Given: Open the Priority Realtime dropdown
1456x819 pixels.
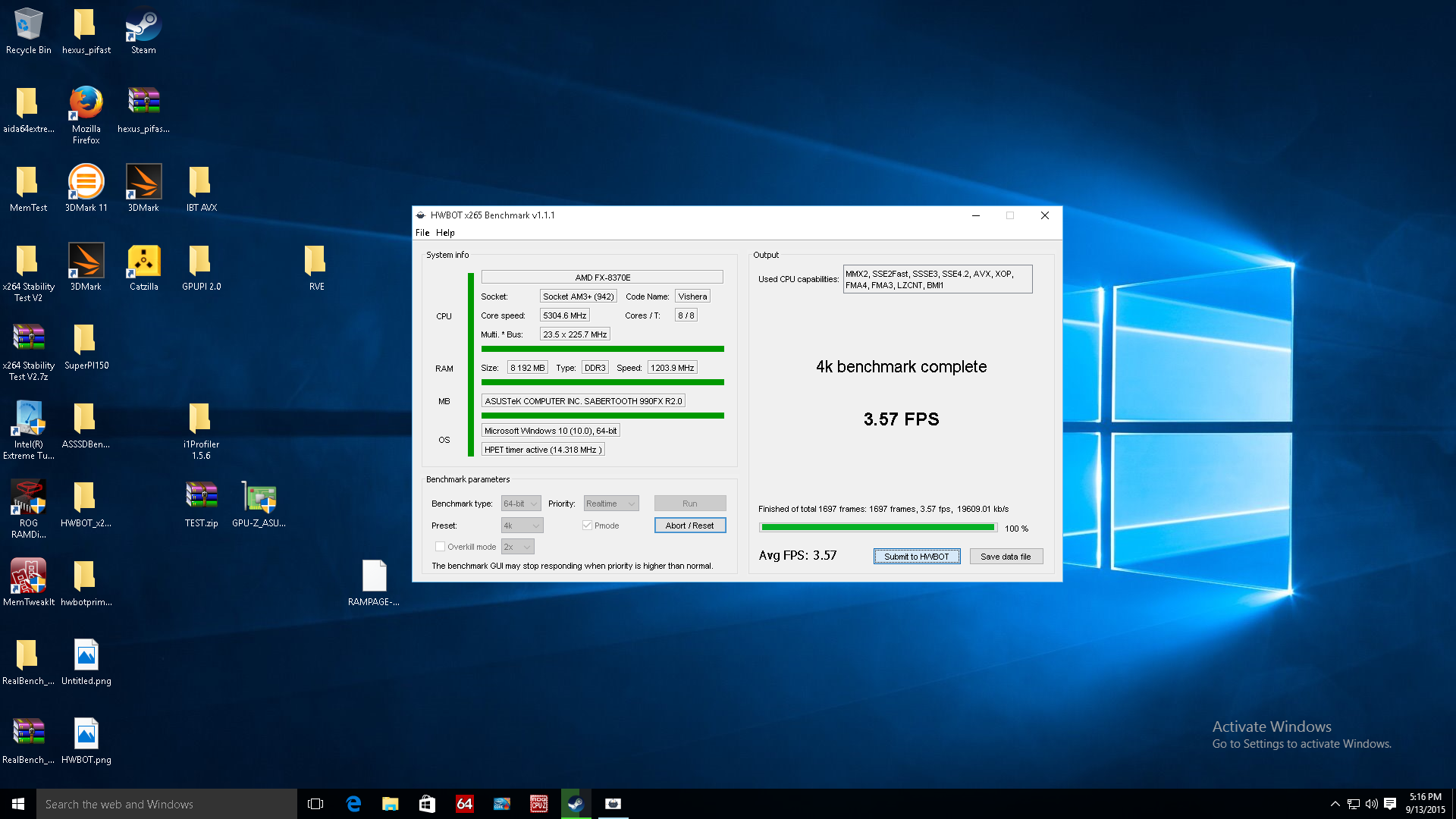Looking at the screenshot, I should 611,504.
